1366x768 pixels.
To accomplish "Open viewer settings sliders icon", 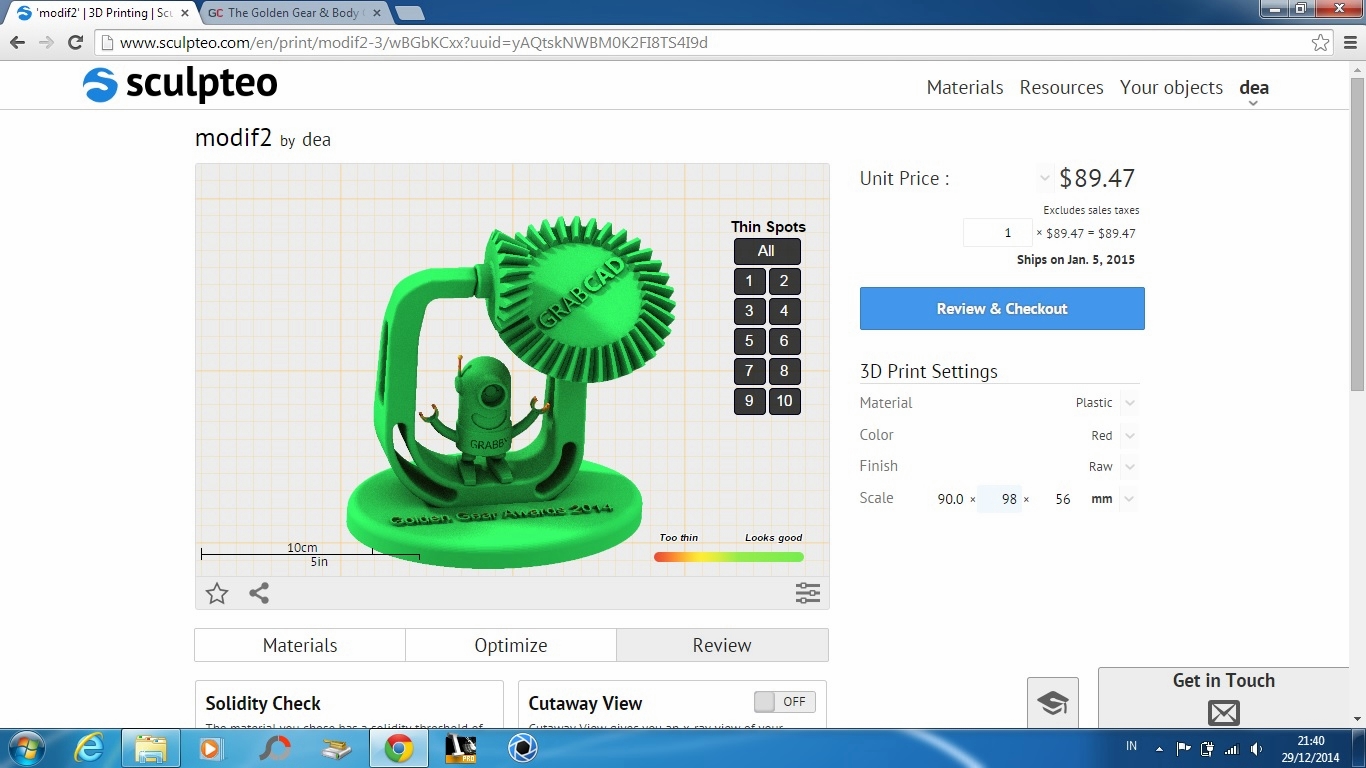I will (x=808, y=593).
